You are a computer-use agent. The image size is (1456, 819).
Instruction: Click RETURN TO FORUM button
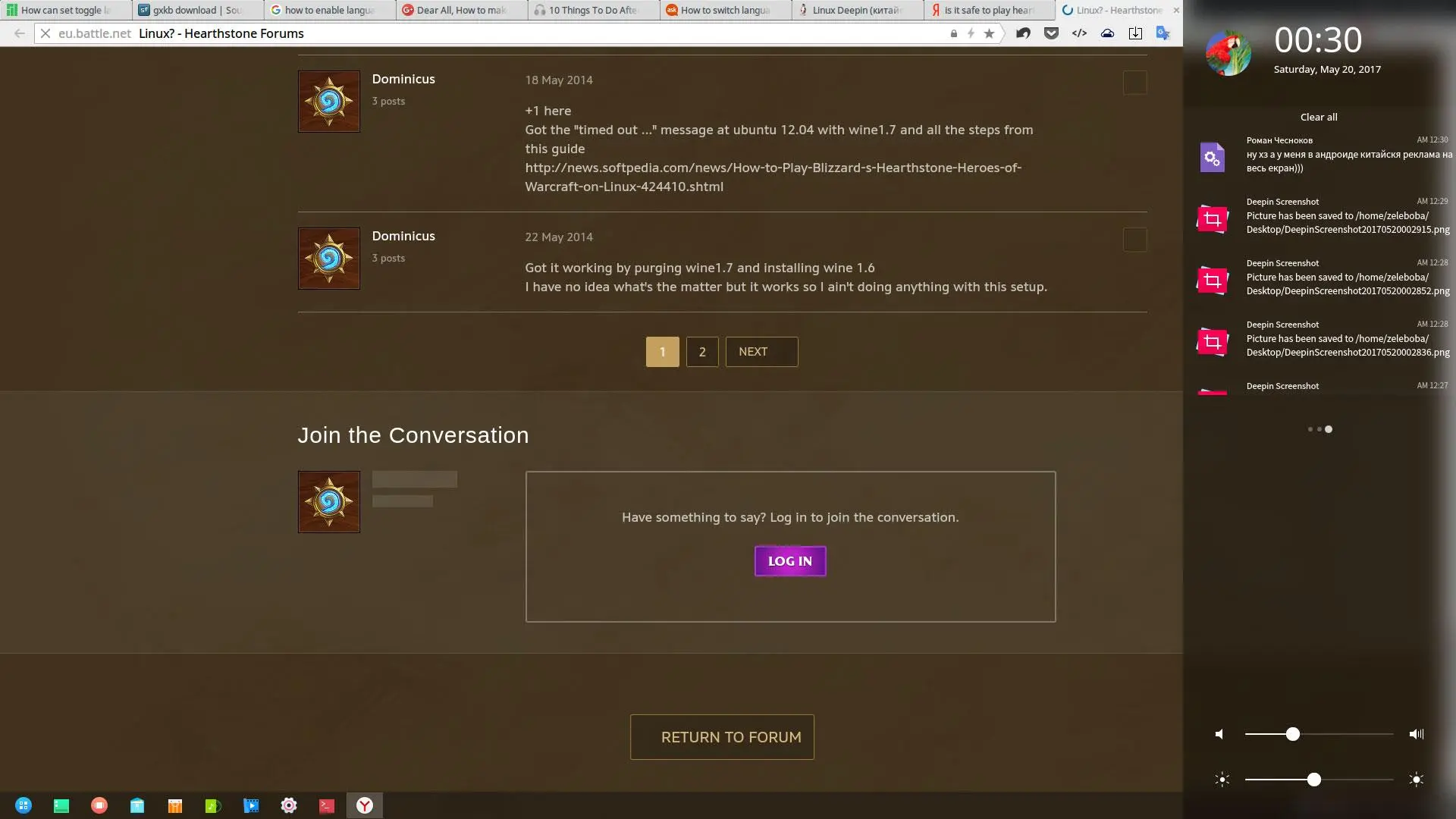(x=722, y=737)
